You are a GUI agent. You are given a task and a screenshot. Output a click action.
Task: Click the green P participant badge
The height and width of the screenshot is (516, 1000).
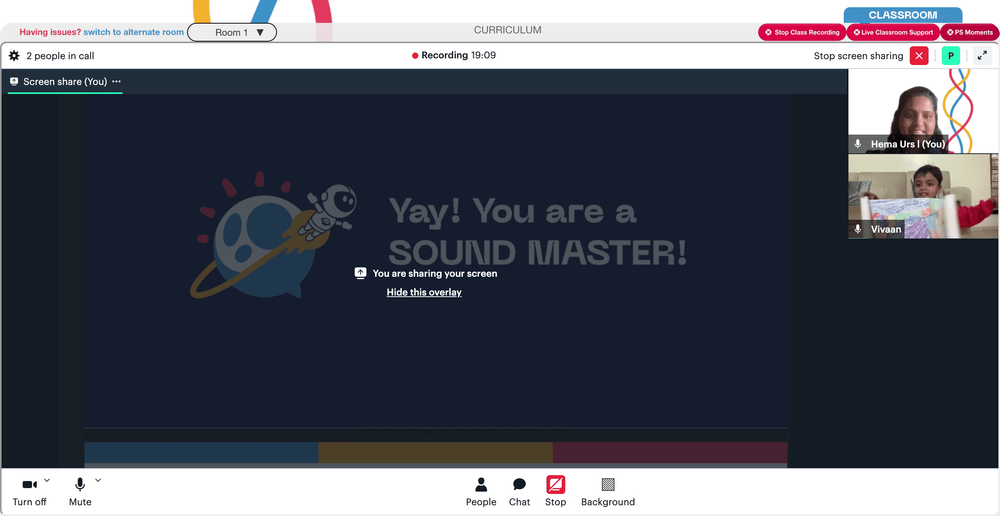pyautogui.click(x=951, y=55)
